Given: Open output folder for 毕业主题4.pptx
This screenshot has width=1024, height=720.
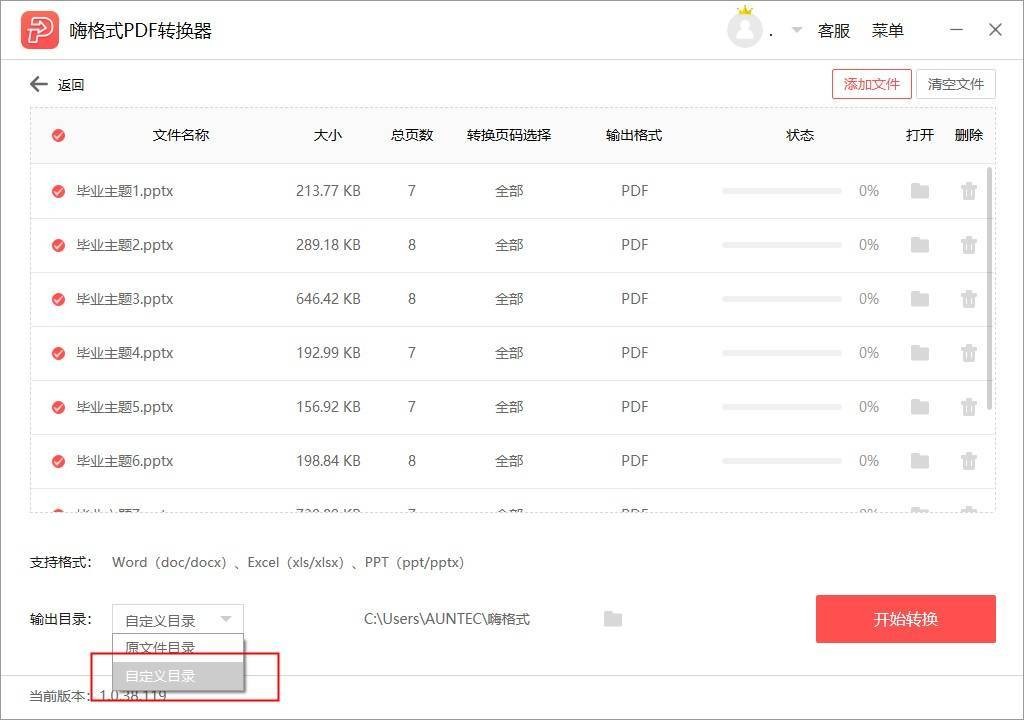Looking at the screenshot, I should pos(920,353).
